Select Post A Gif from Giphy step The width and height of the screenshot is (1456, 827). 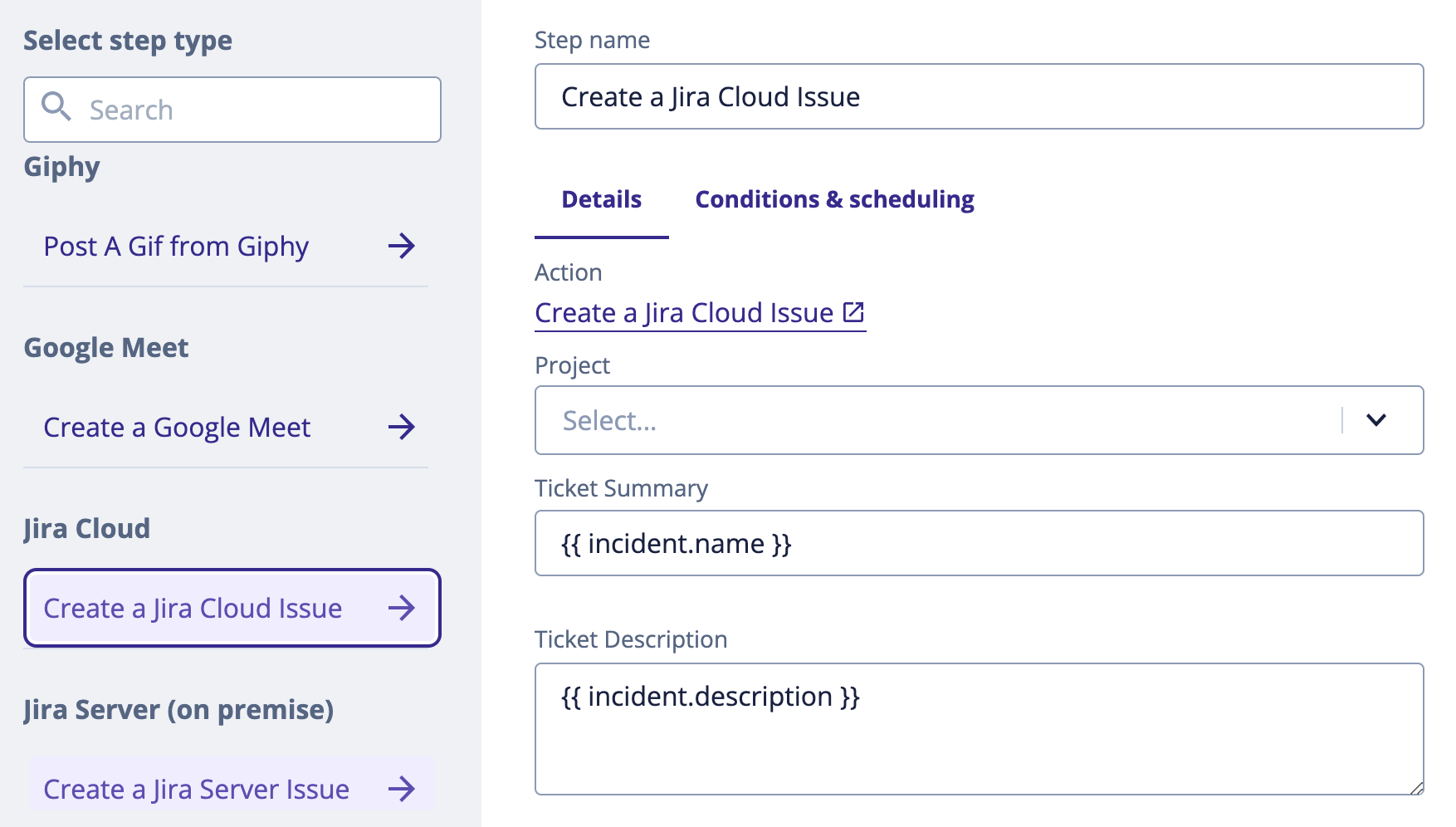click(176, 247)
